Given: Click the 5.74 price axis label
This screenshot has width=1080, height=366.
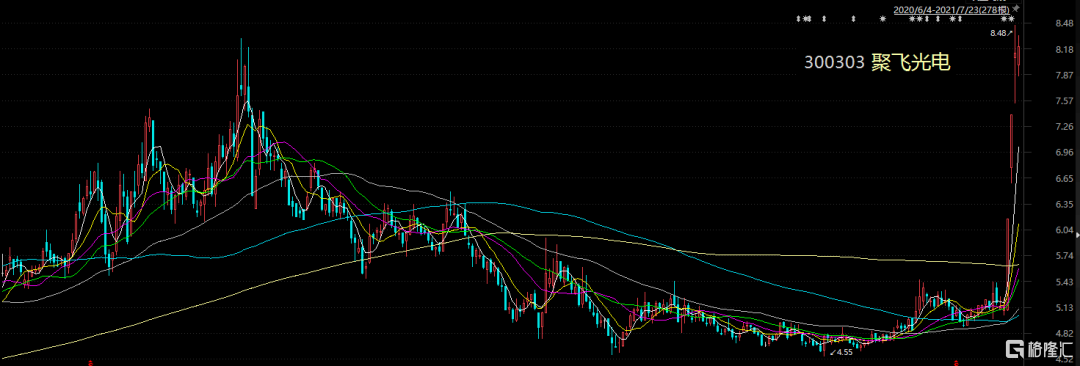Looking at the screenshot, I should (1063, 256).
